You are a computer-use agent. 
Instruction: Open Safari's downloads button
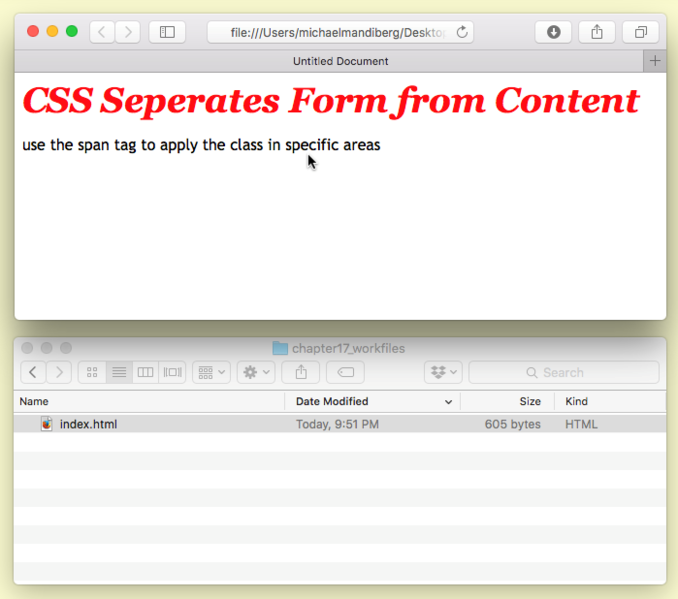[553, 32]
